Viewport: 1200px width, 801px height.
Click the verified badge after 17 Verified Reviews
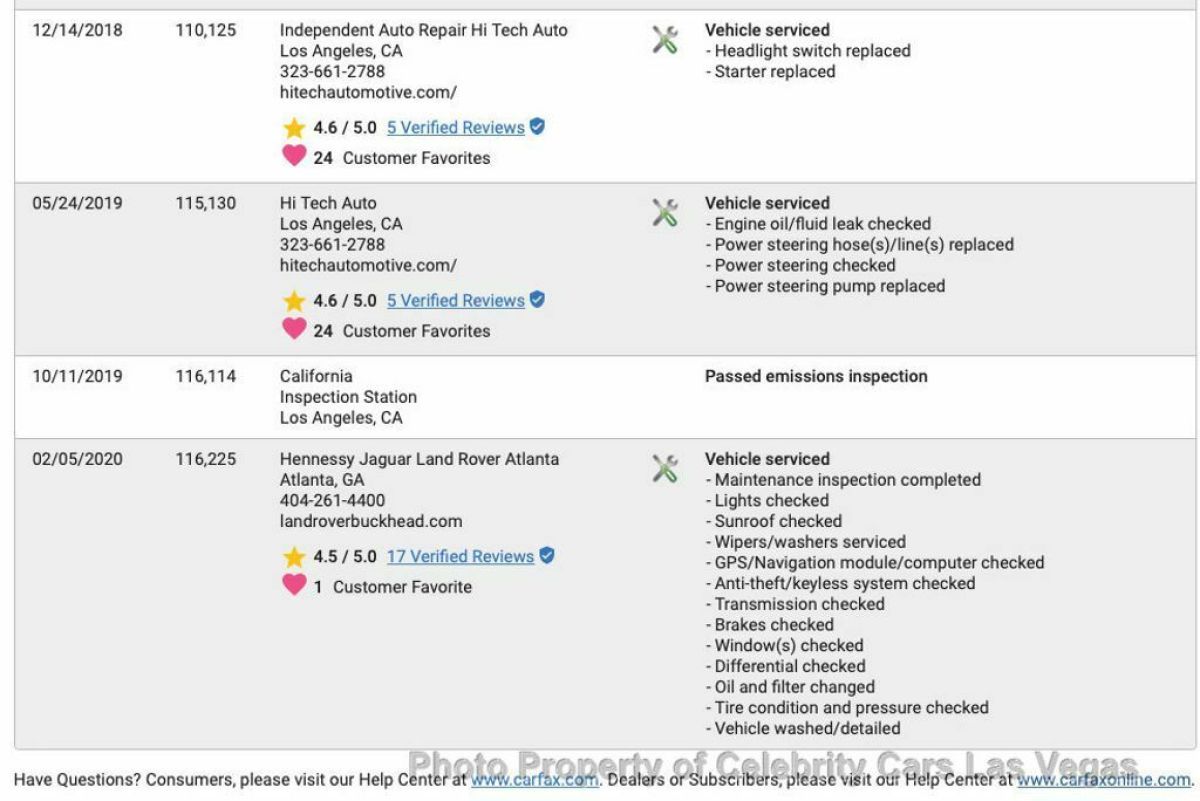pyautogui.click(x=547, y=555)
